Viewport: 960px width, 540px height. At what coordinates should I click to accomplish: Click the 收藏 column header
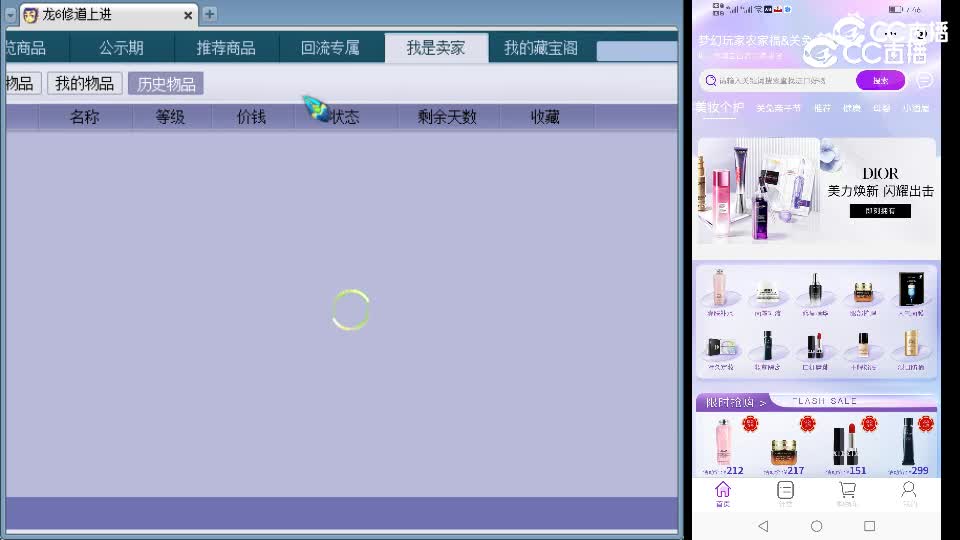point(546,117)
